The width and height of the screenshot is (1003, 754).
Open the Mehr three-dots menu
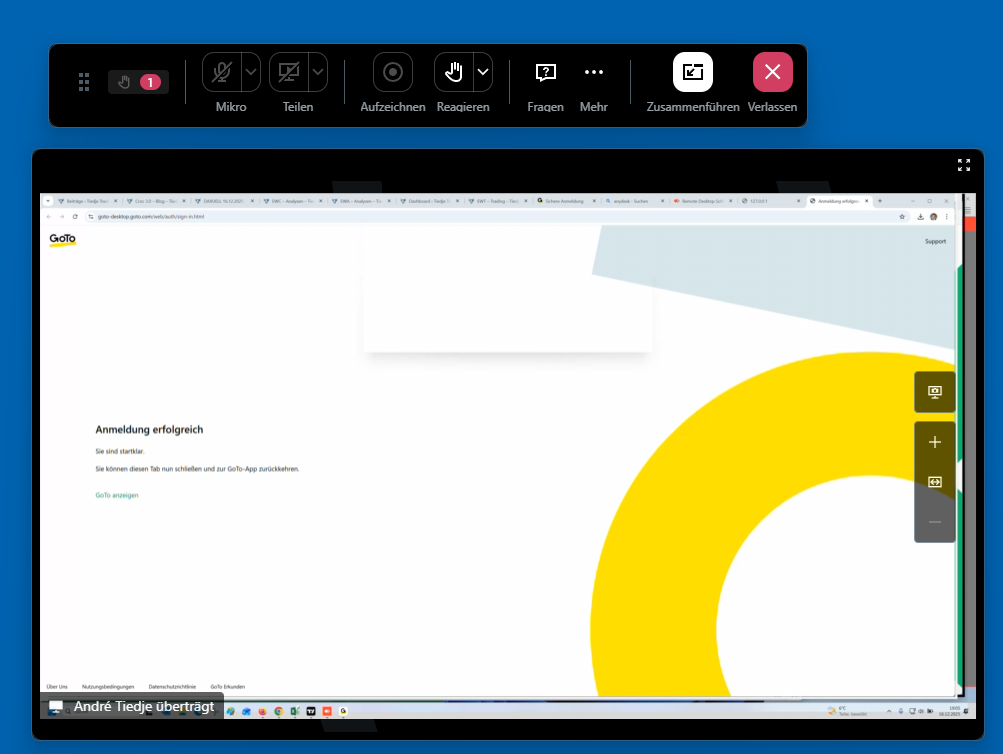(x=594, y=72)
